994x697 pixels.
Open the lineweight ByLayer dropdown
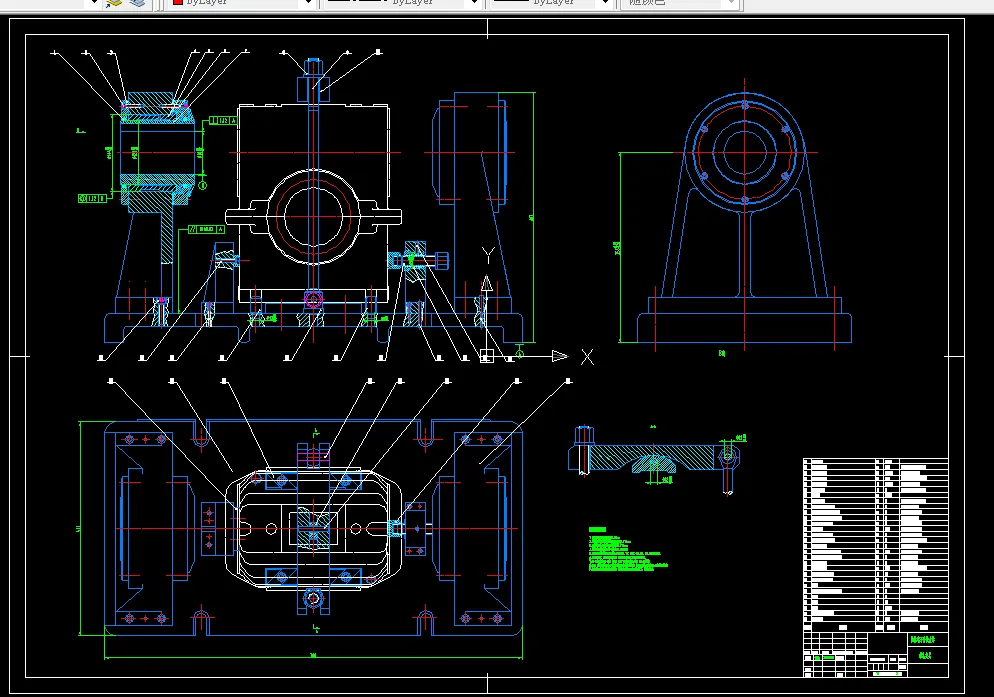(x=552, y=3)
